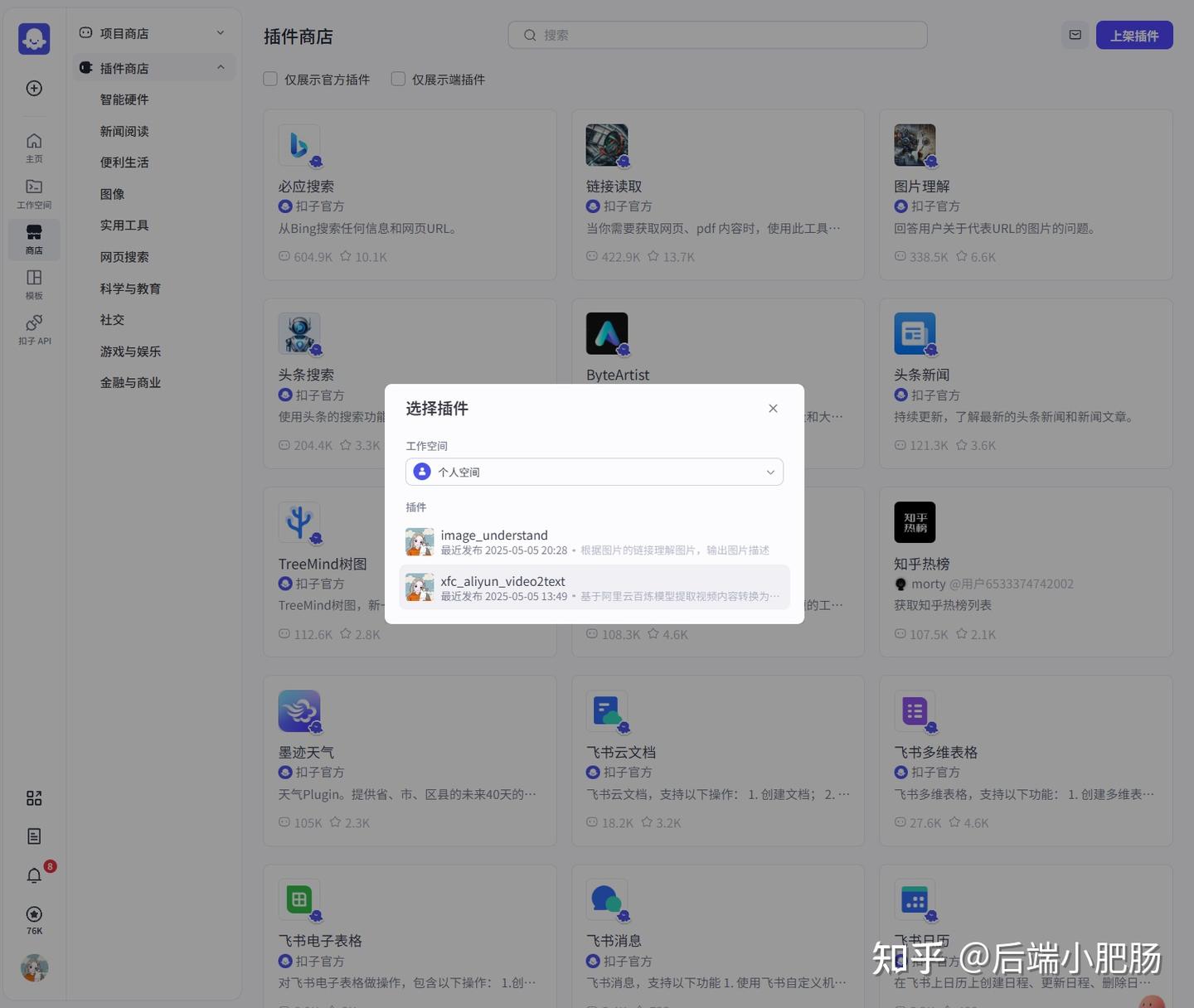Collapse the 插件商店 section chevron
Screen dimensions: 1194x1008
pyautogui.click(x=221, y=68)
